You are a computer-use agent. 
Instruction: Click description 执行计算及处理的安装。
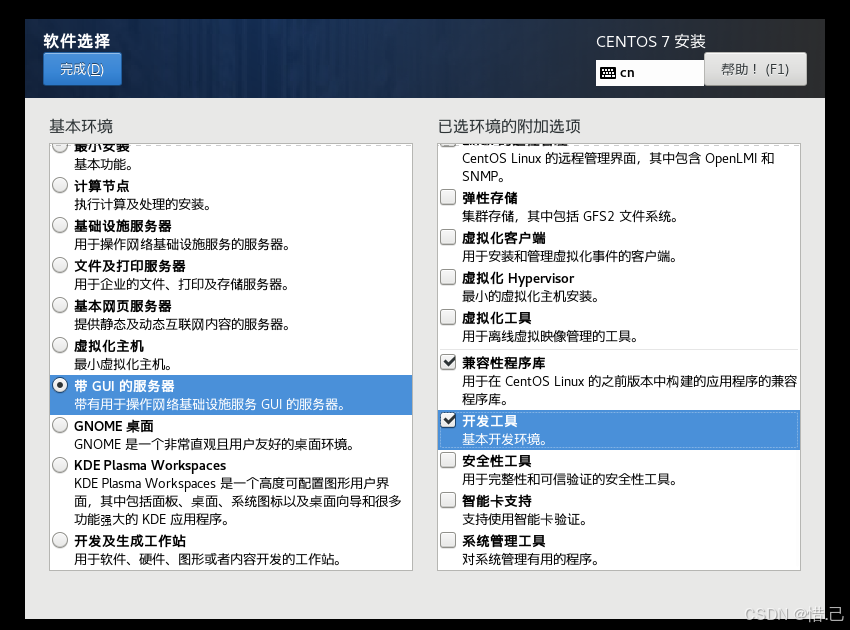click(143, 204)
